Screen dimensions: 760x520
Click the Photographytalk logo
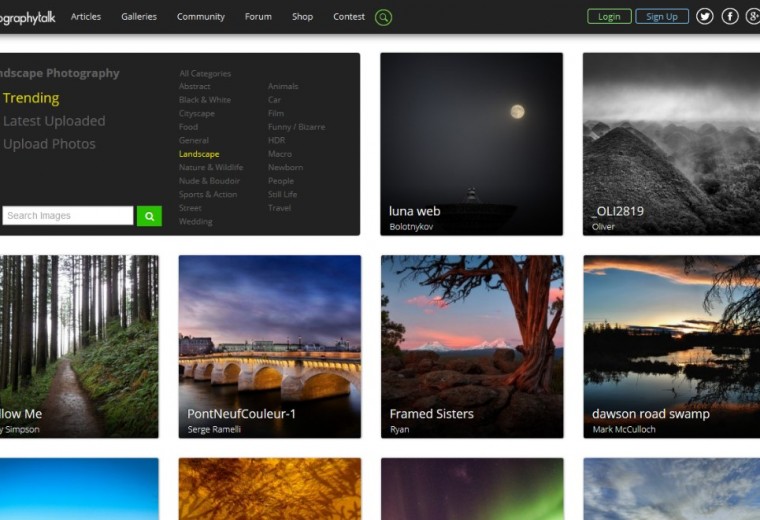click(27, 18)
